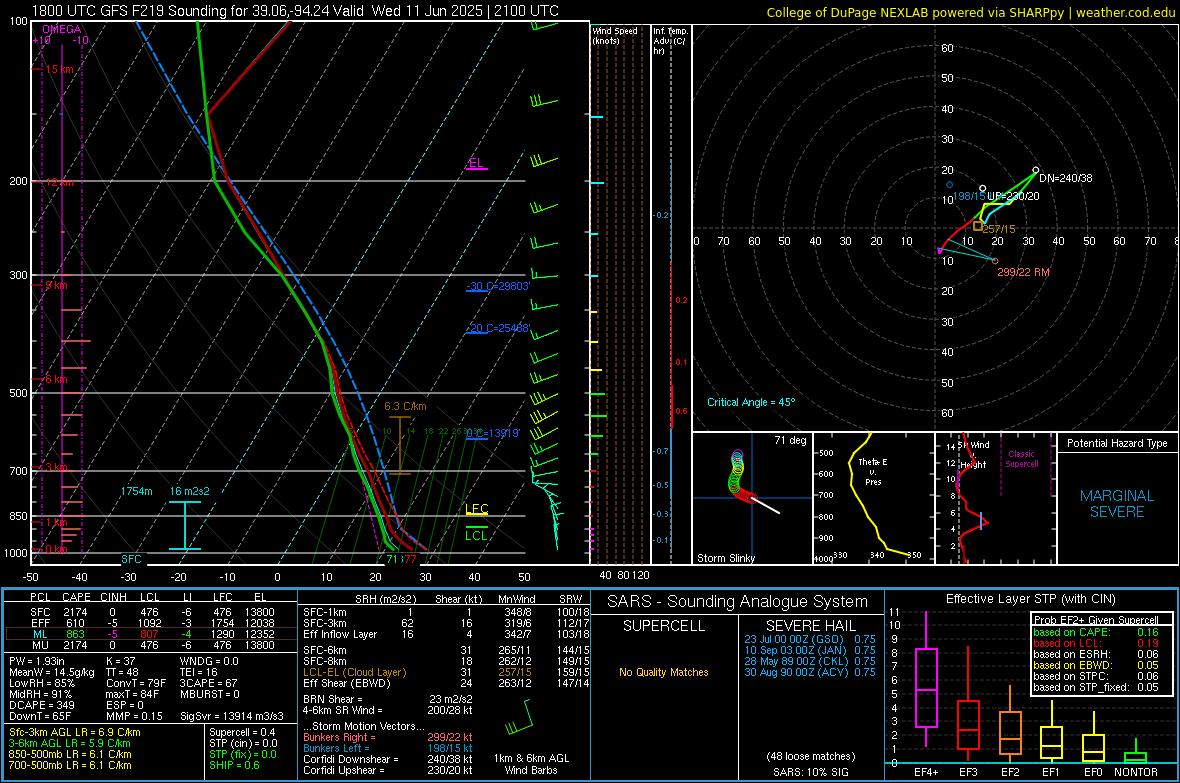Click the MARGINAL SEVERE hazard text
1180x783 pixels.
pyautogui.click(x=1117, y=504)
